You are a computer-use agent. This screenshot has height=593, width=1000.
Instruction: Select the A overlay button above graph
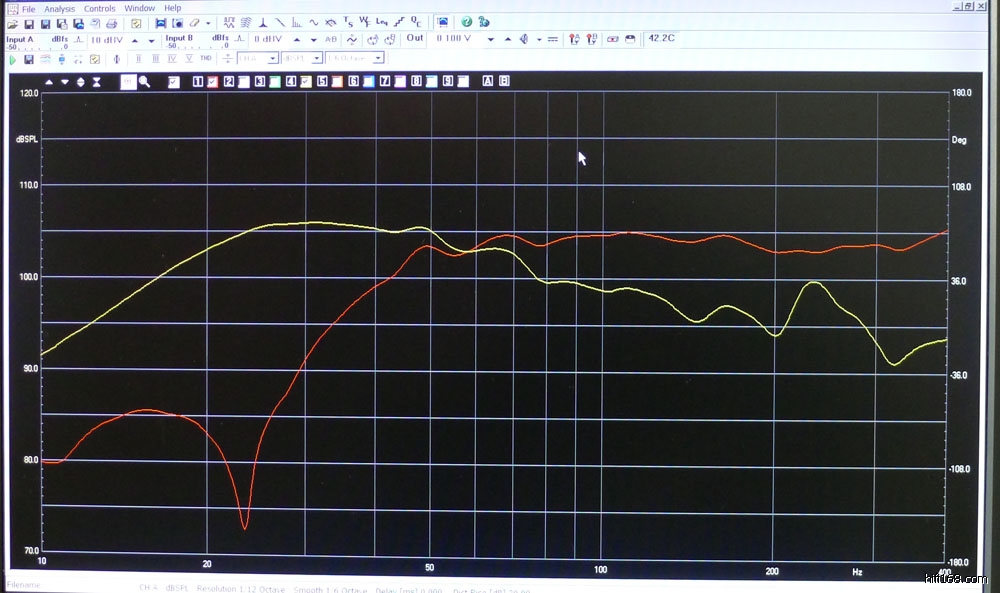(488, 82)
